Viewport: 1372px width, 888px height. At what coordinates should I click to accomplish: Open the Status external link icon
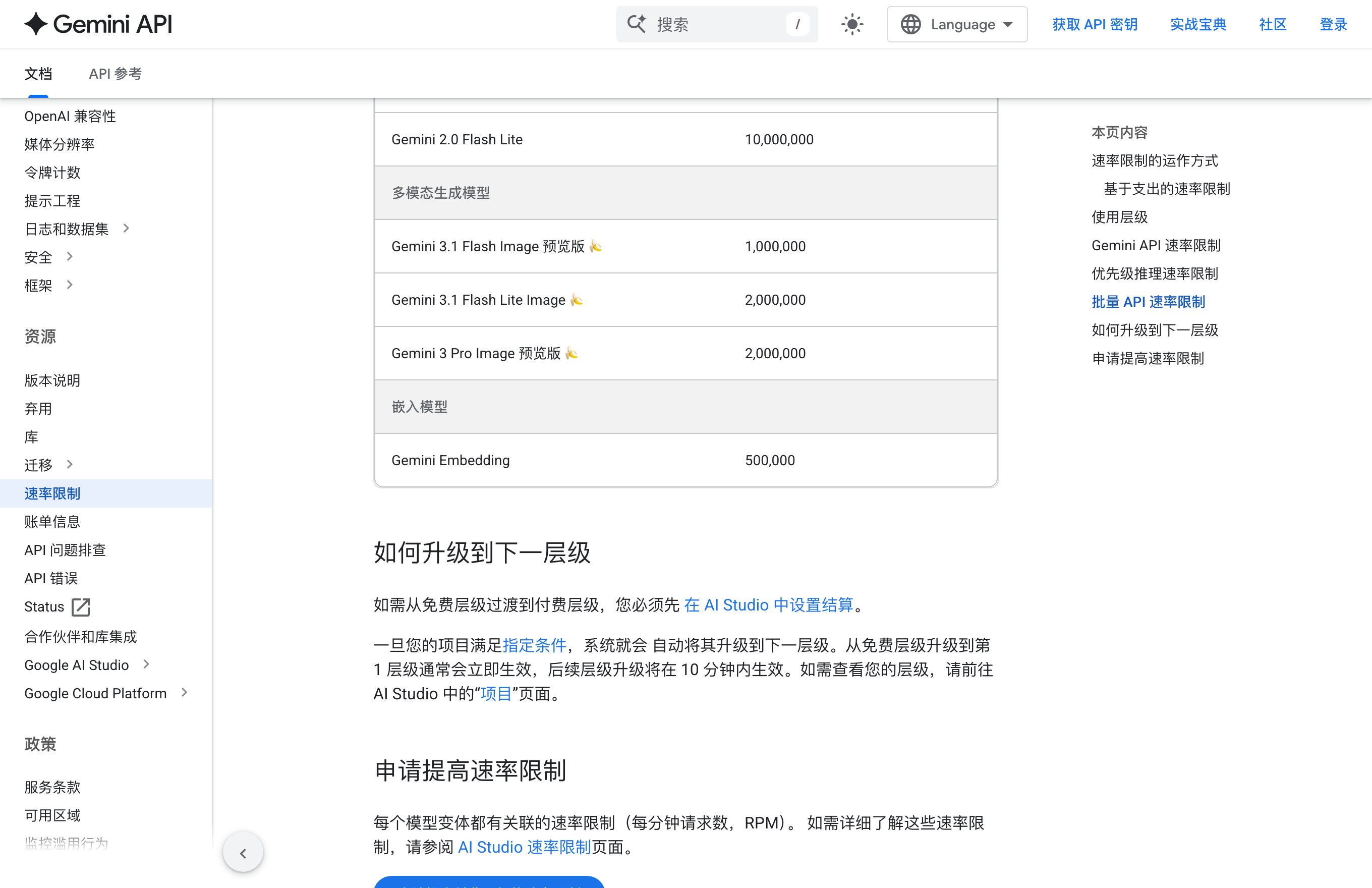click(81, 606)
